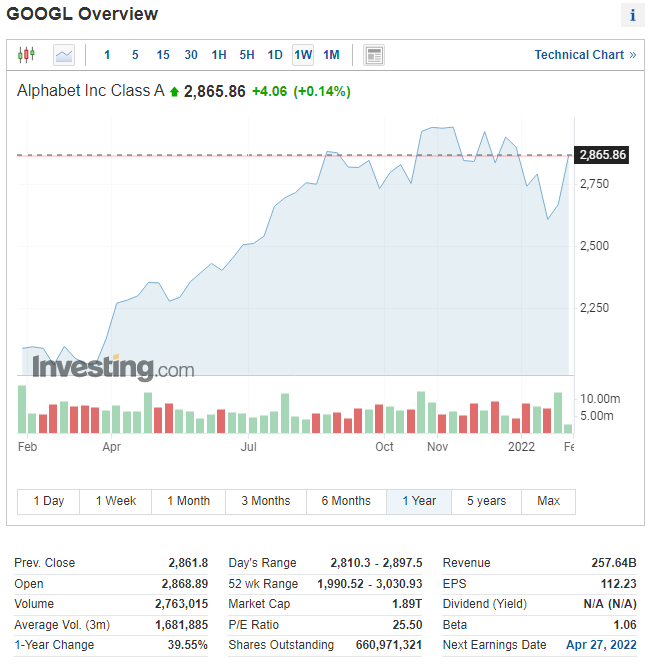Select the 1 Month range tab
654x669 pixels.
pos(189,501)
